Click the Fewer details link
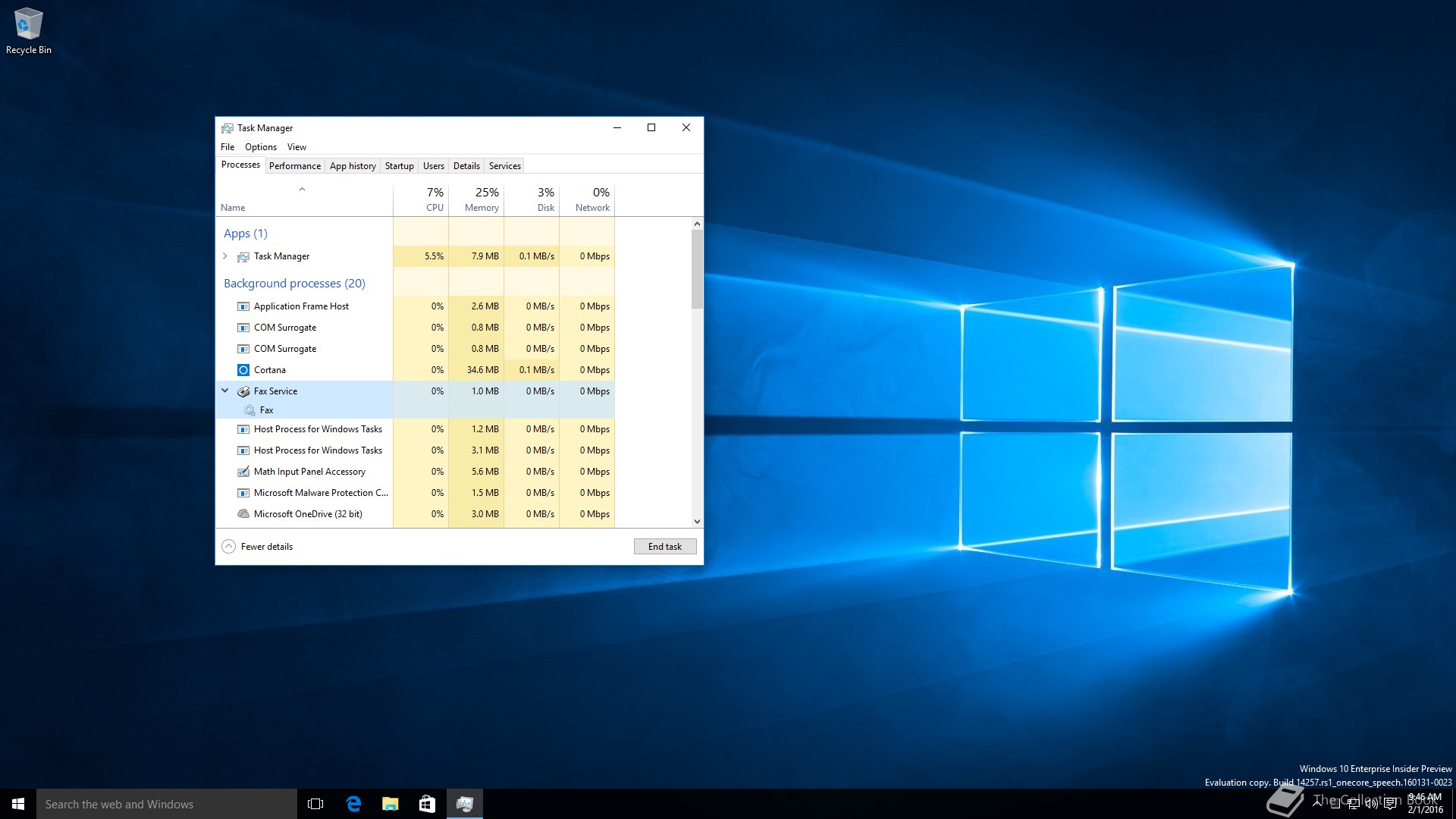1456x819 pixels. tap(267, 547)
